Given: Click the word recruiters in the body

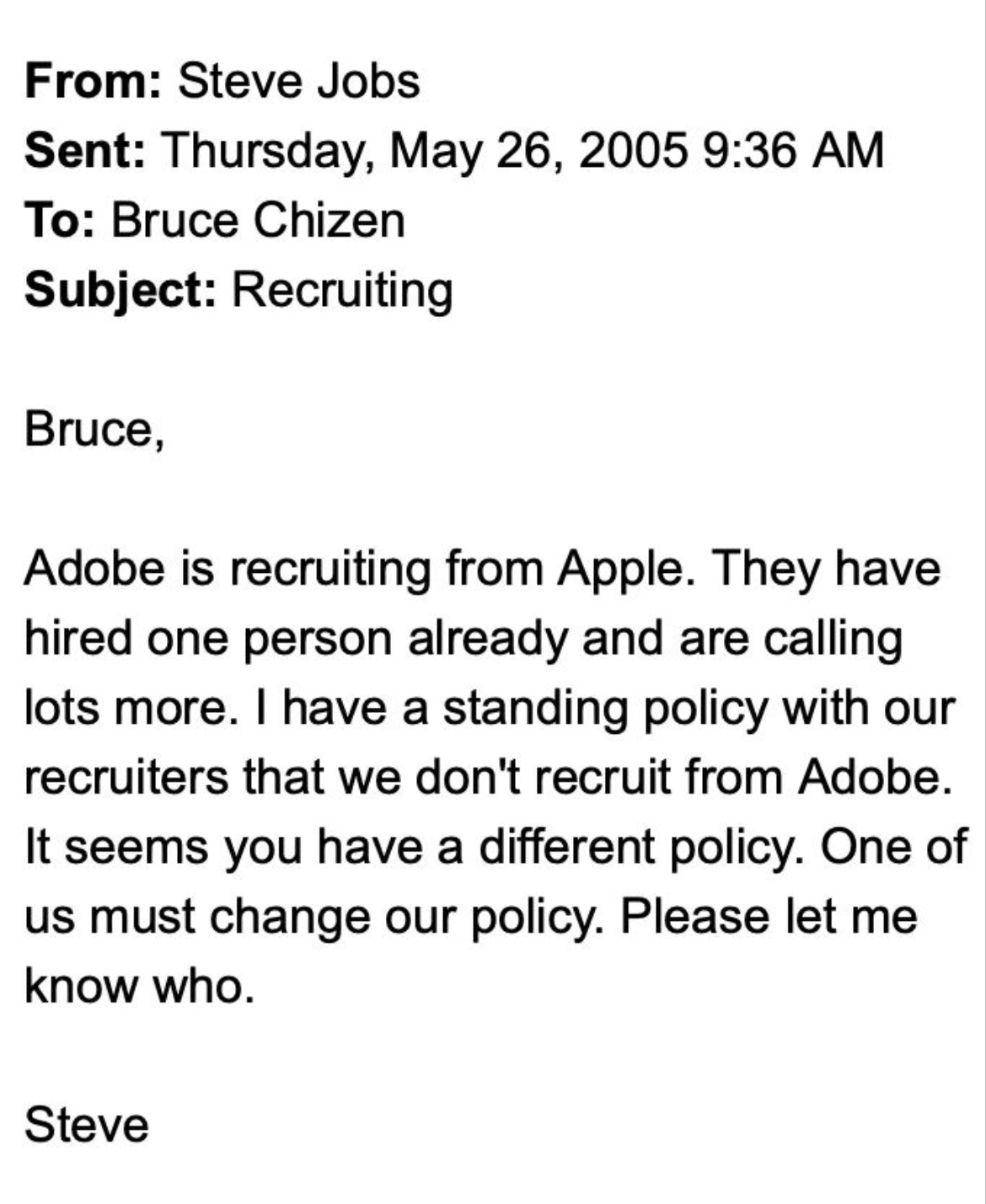Looking at the screenshot, I should point(126,778).
